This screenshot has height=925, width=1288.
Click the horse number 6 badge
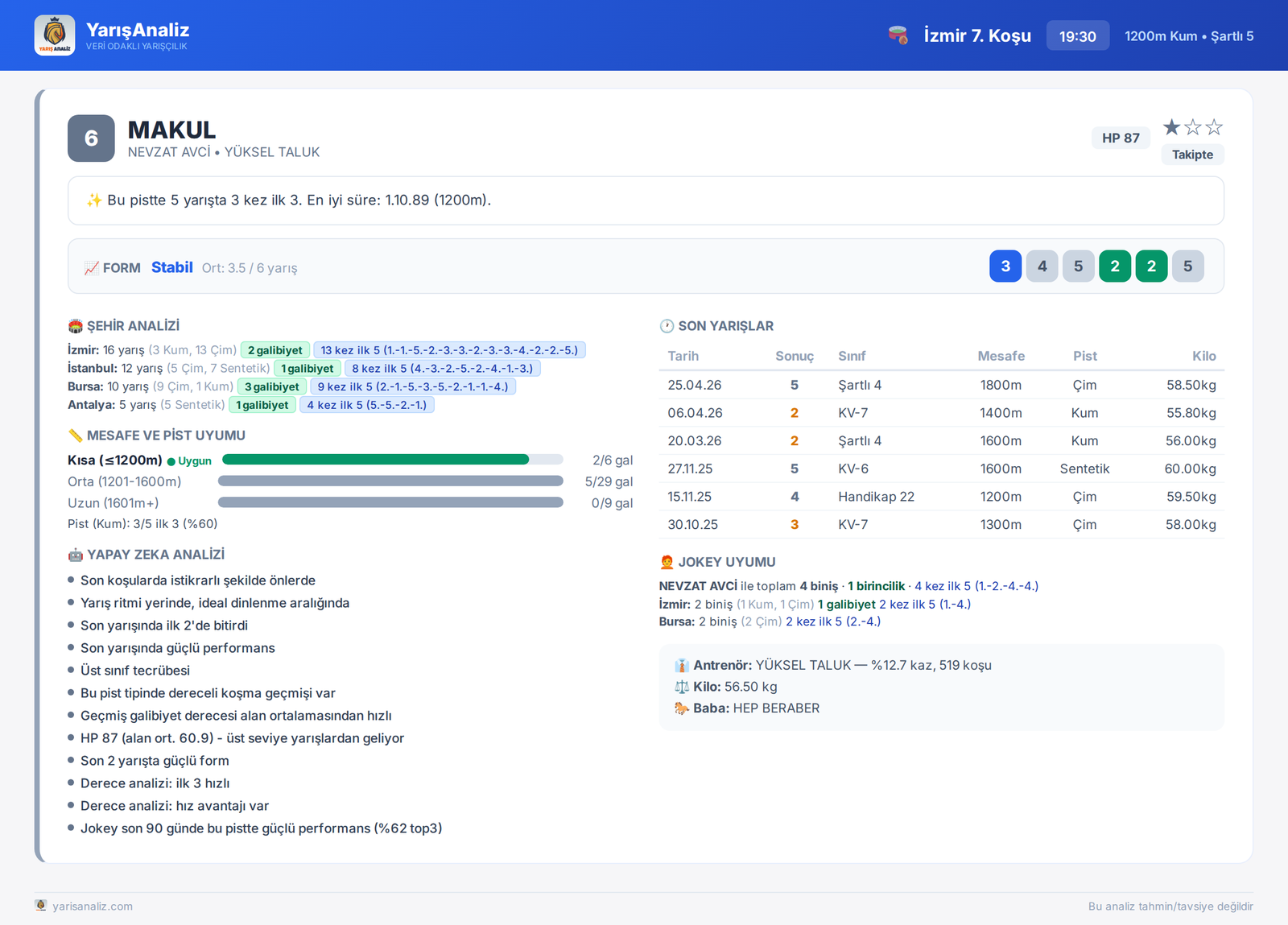(x=91, y=138)
